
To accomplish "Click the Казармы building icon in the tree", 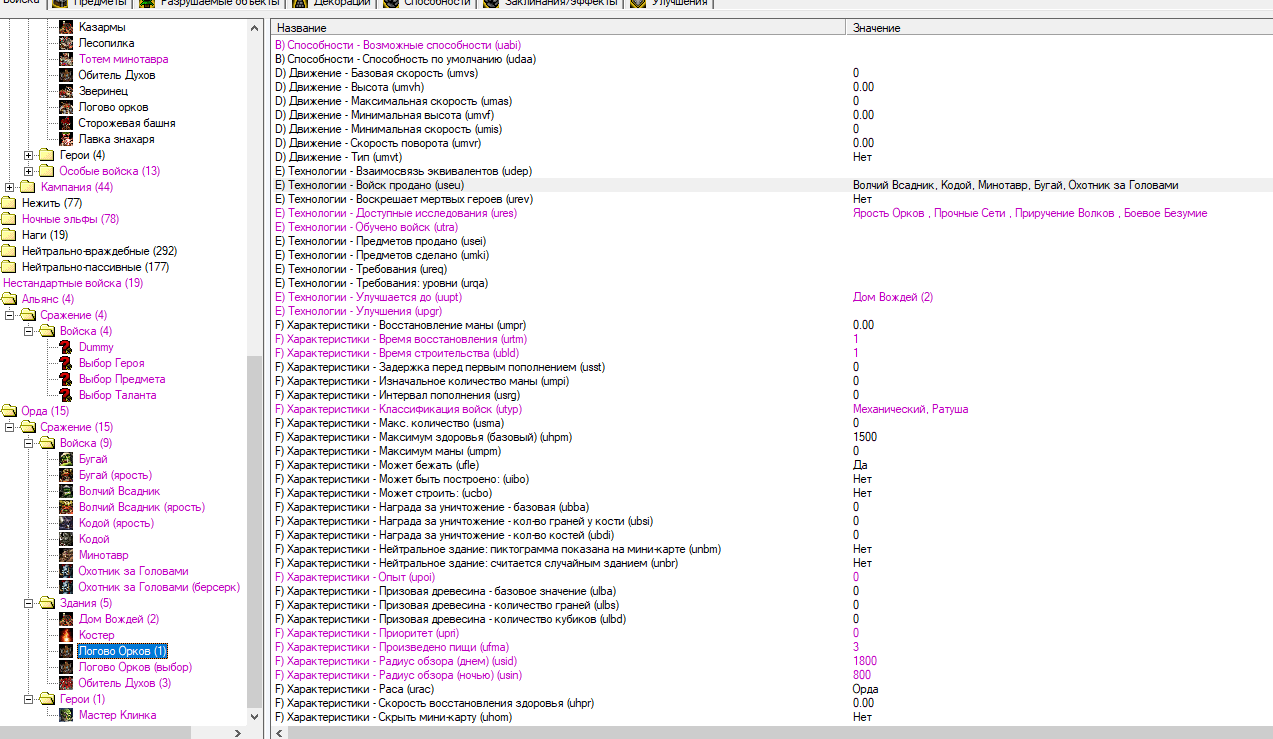I will point(66,27).
